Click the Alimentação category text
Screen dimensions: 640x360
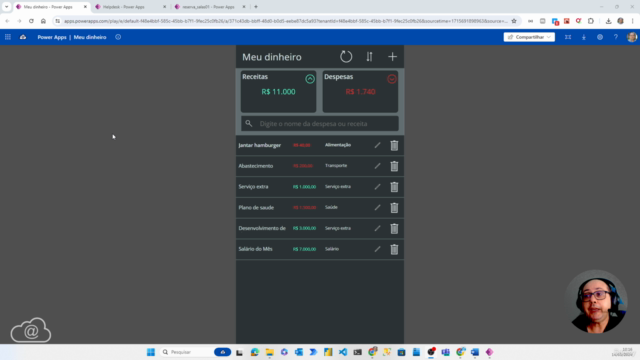[338, 145]
